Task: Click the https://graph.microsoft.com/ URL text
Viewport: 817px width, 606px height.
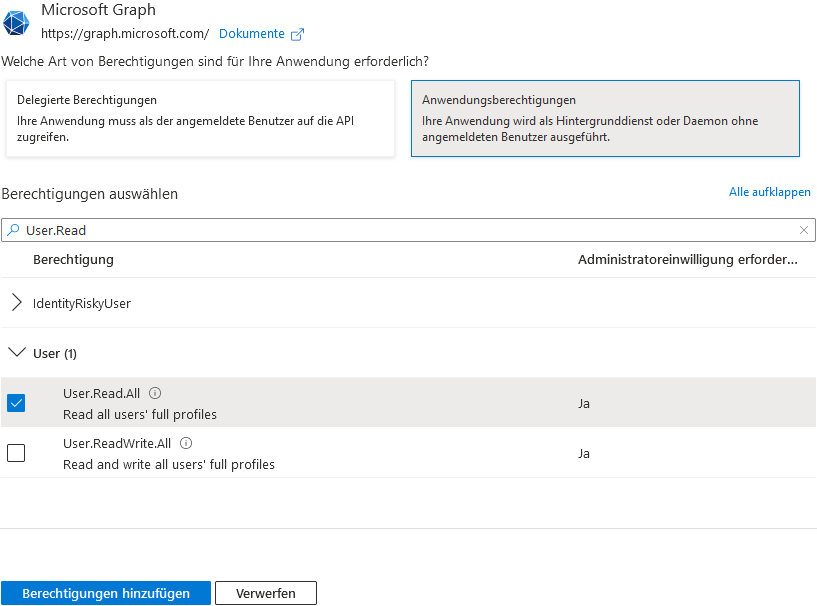Action: 125,34
